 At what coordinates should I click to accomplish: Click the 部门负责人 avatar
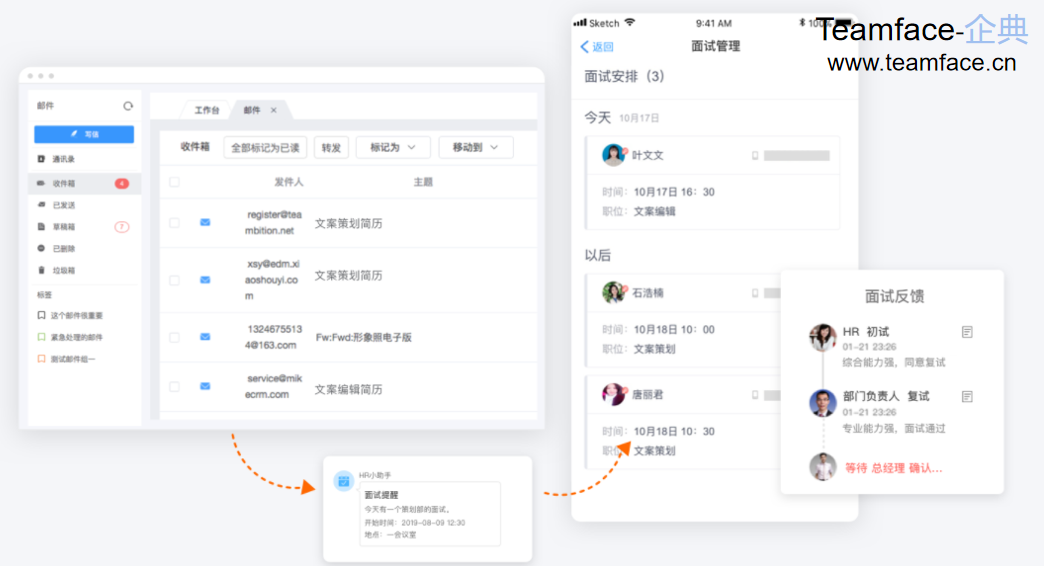[823, 403]
